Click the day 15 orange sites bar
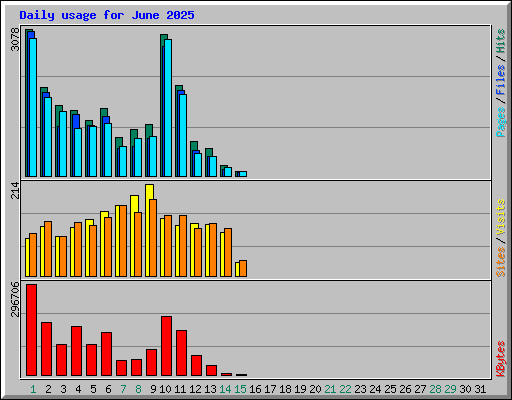Viewport: 512px width, 400px height. (243, 269)
